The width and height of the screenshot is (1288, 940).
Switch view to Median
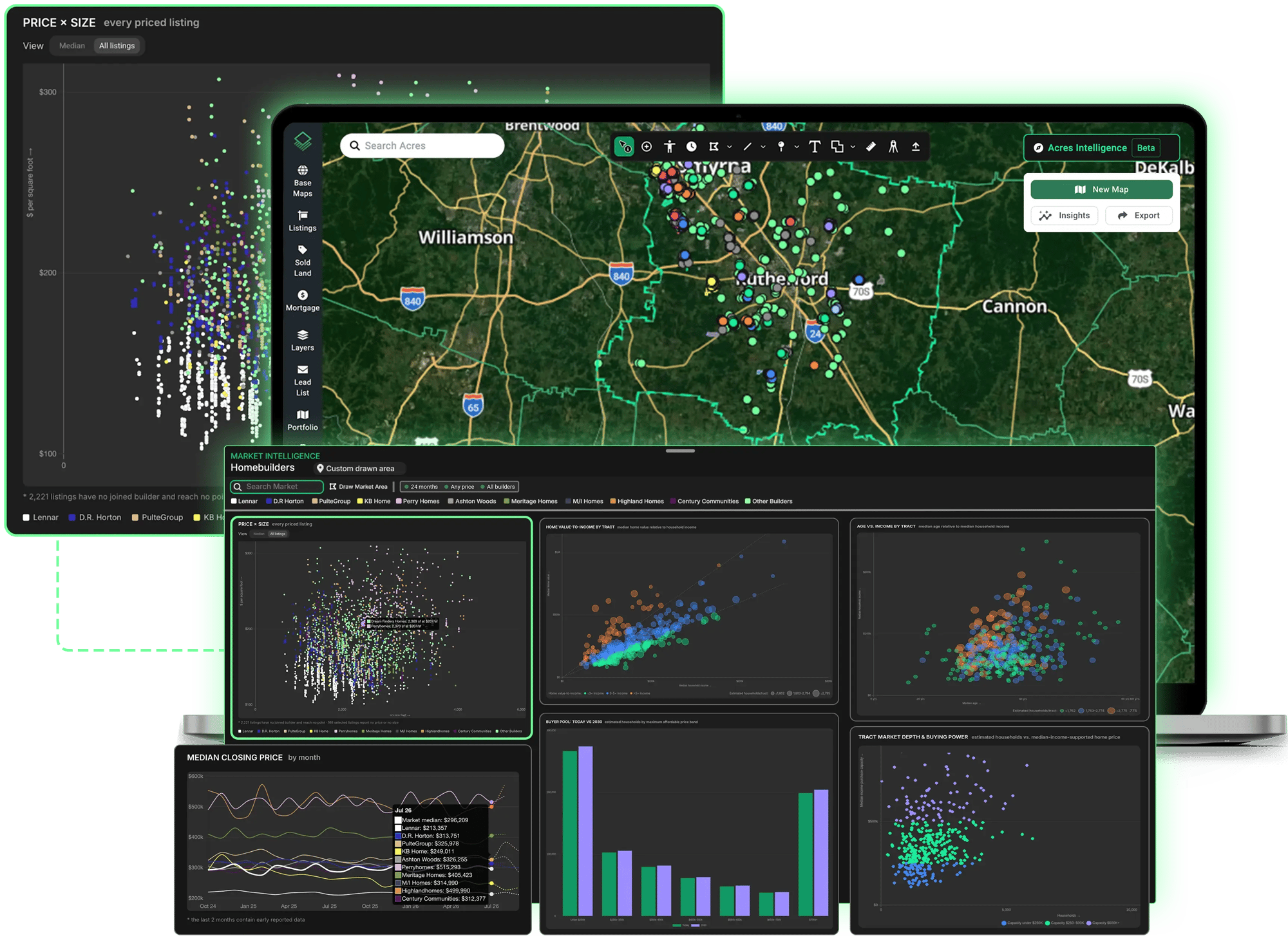pyautogui.click(x=72, y=46)
